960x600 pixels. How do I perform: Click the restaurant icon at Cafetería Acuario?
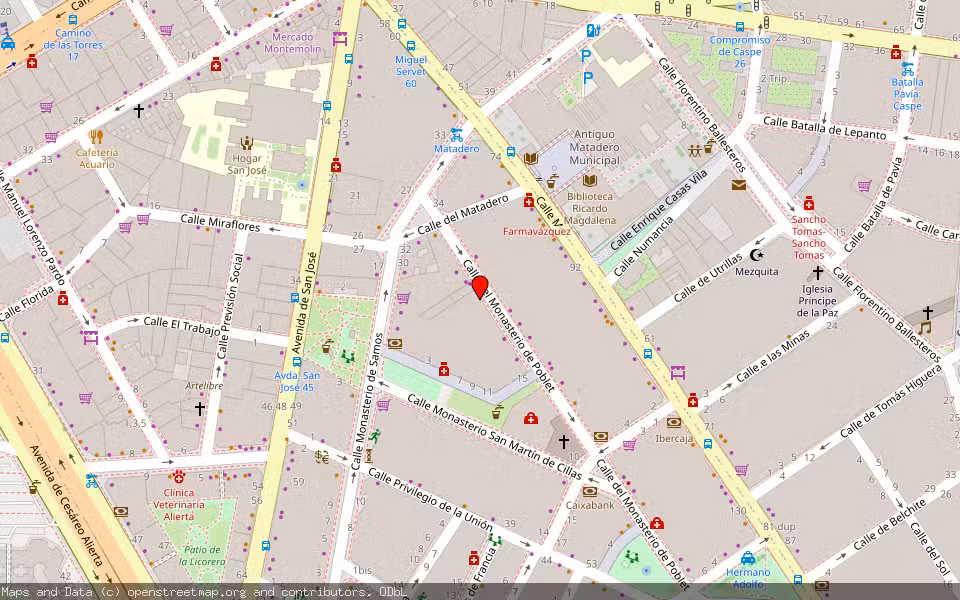click(x=96, y=137)
